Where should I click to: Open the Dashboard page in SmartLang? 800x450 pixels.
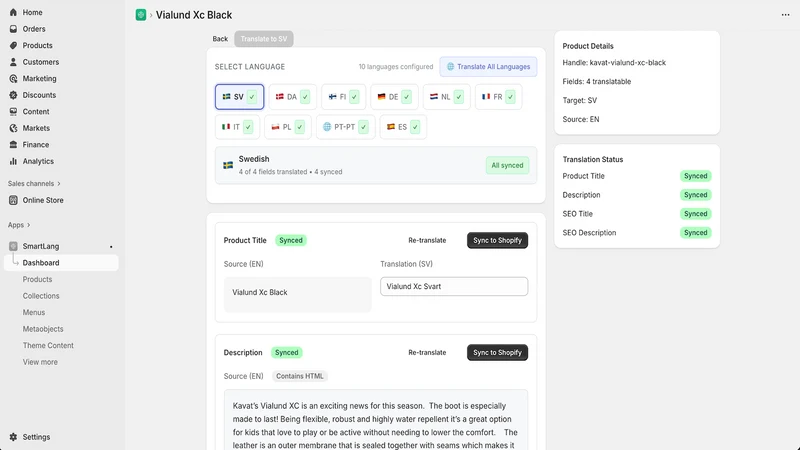(x=61, y=263)
